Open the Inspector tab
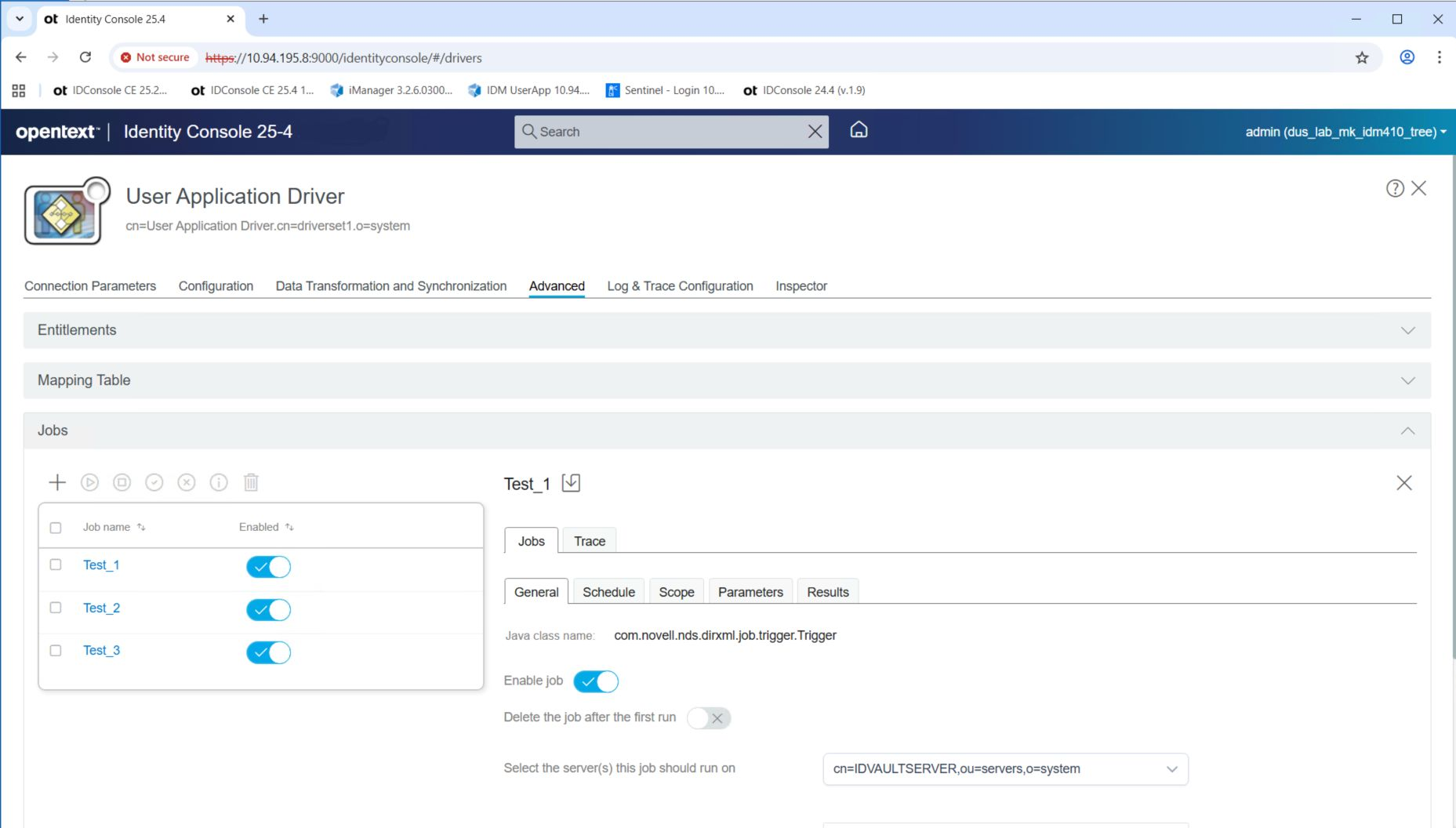This screenshot has width=1456, height=828. pyautogui.click(x=801, y=286)
